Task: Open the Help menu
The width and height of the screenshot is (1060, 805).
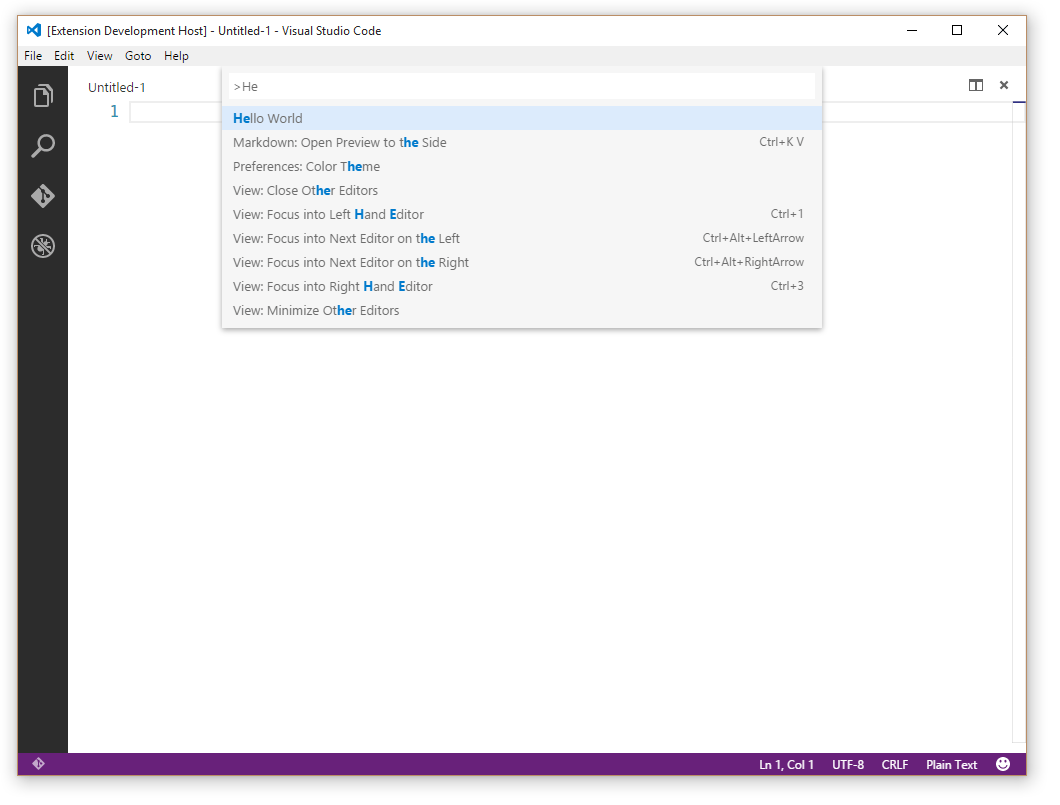Action: click(177, 56)
